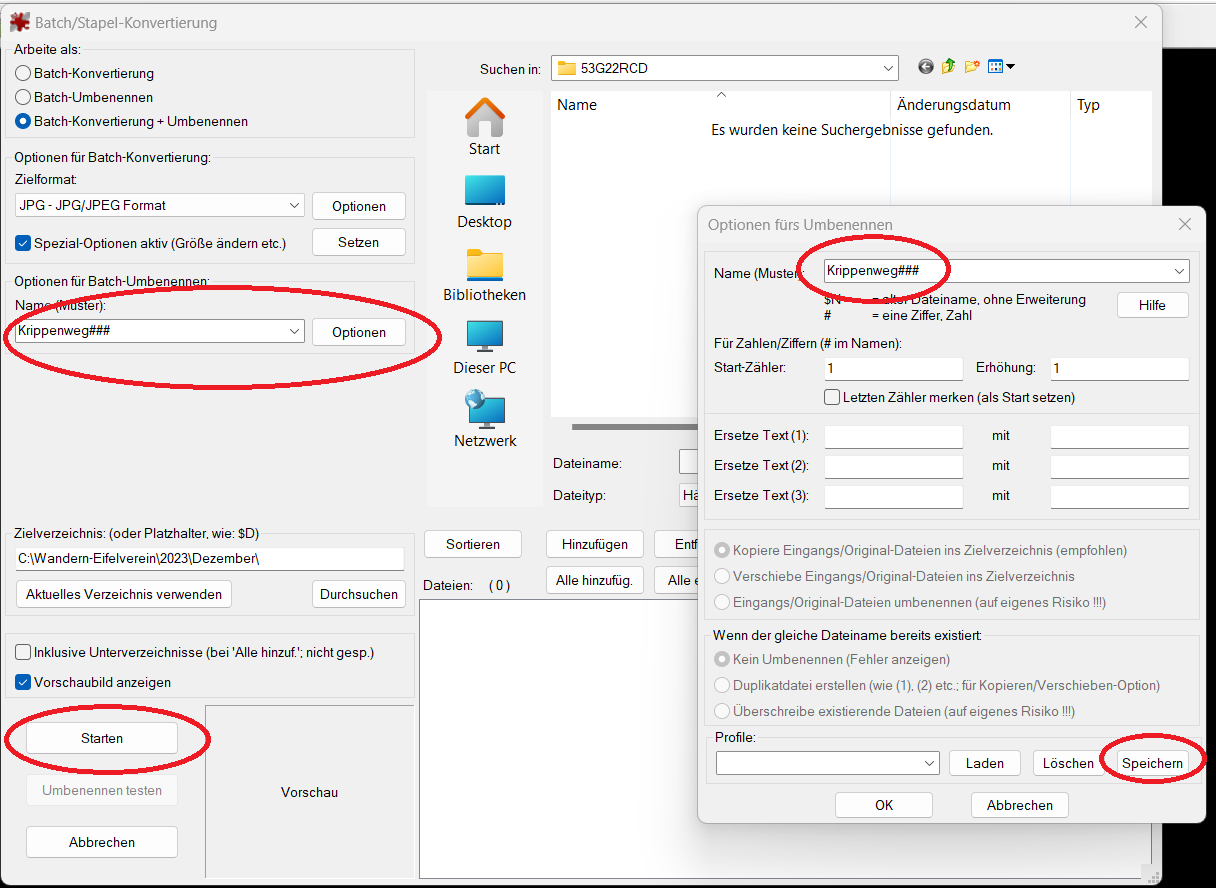
Task: Open the Suchen in folder dropdown
Action: pyautogui.click(x=724, y=68)
